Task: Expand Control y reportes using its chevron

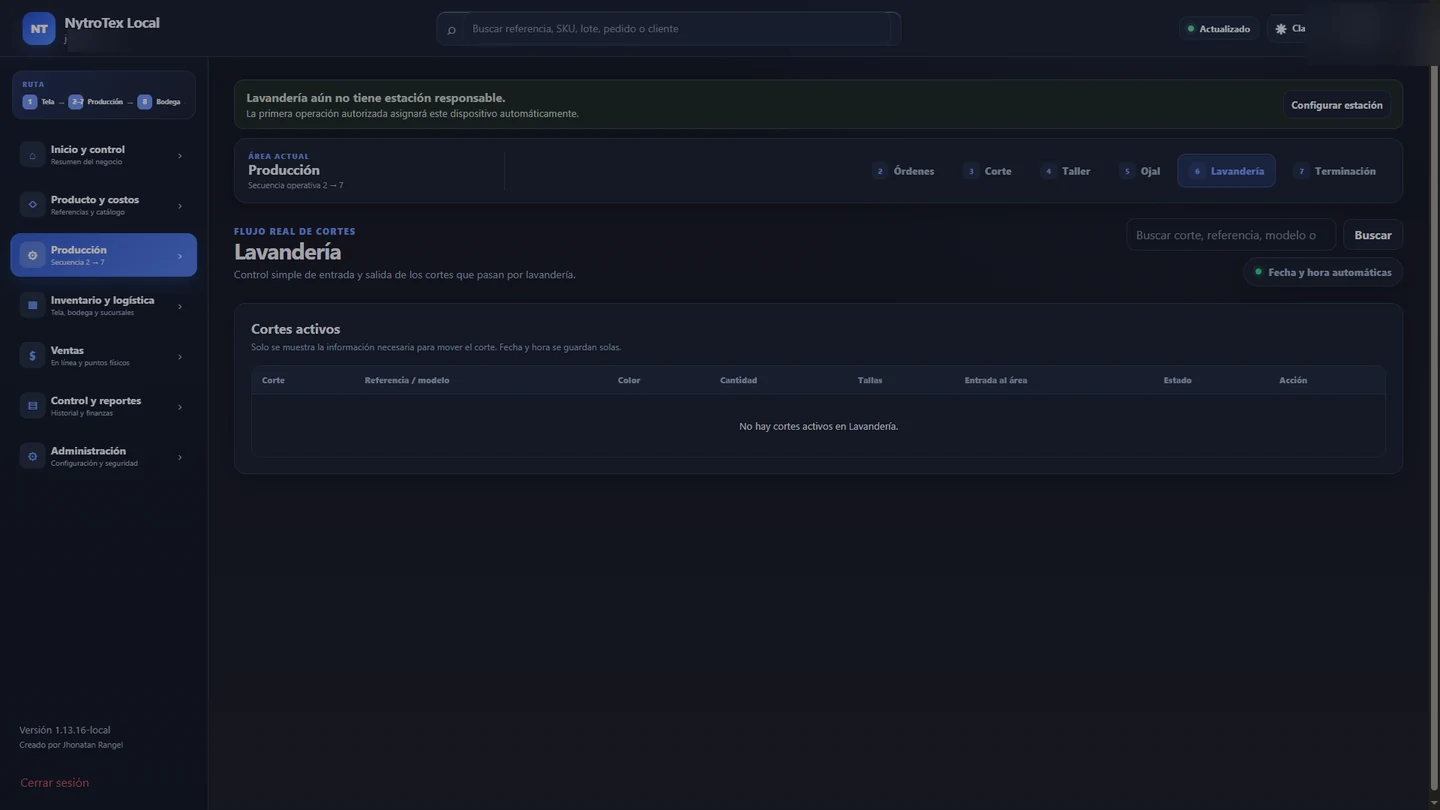Action: click(x=180, y=407)
